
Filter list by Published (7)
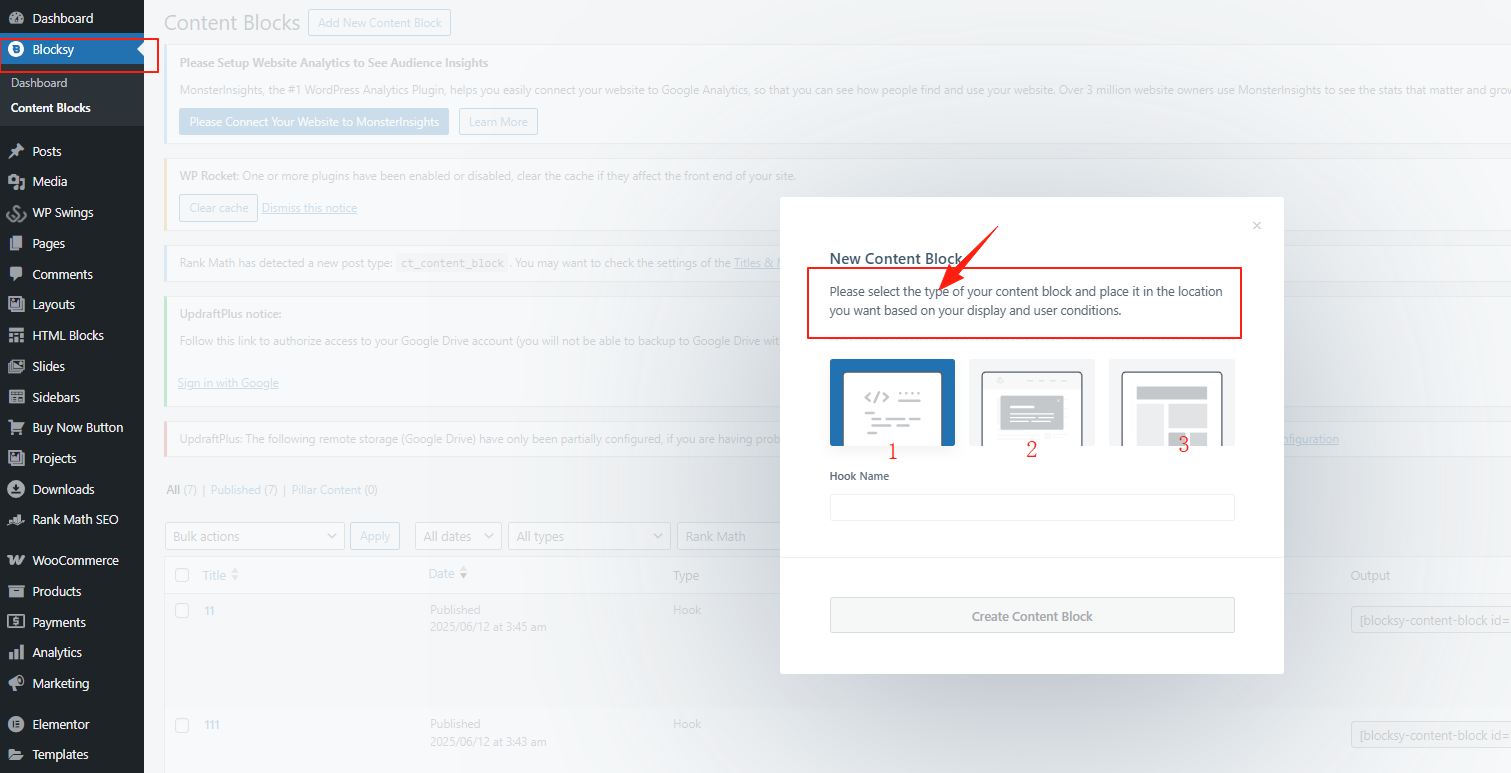(x=244, y=490)
